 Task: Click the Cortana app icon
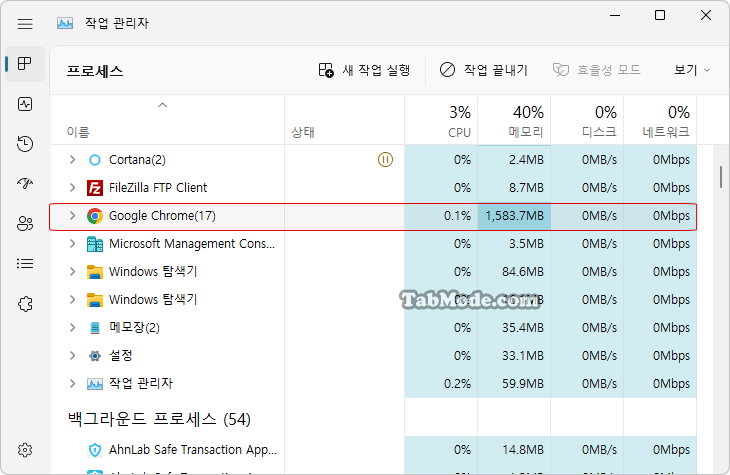[95, 160]
